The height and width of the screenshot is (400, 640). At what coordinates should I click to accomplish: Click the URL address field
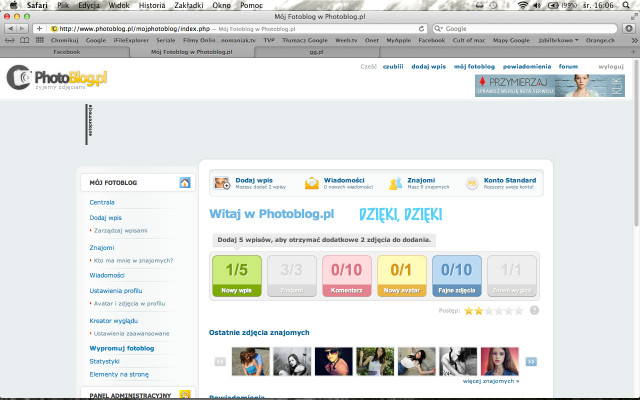click(235, 29)
